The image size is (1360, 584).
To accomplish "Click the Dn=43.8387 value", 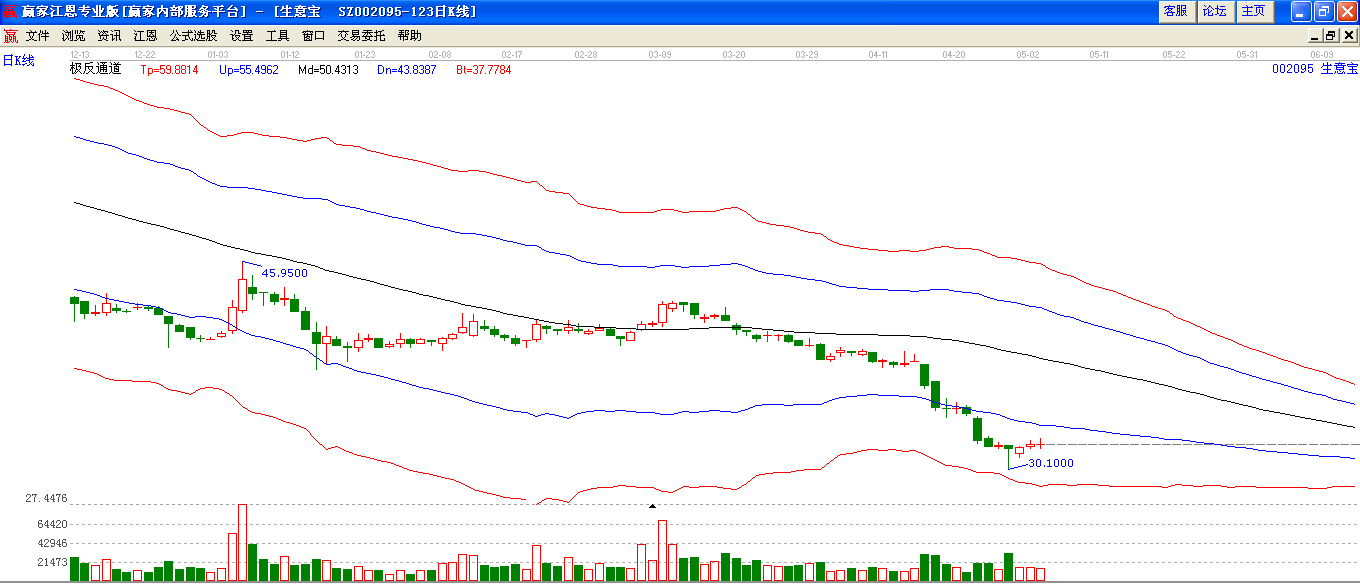I will click(406, 70).
